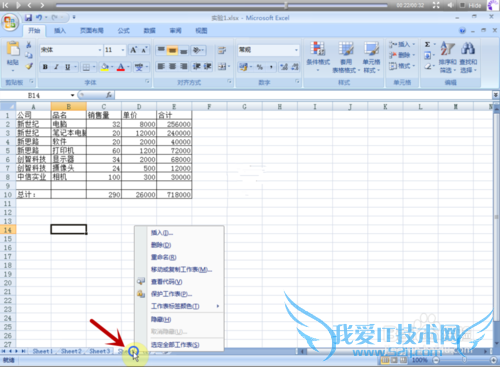The width and height of the screenshot is (500, 367).
Task: Click the Conditional Formatting icon
Action: 318,49
